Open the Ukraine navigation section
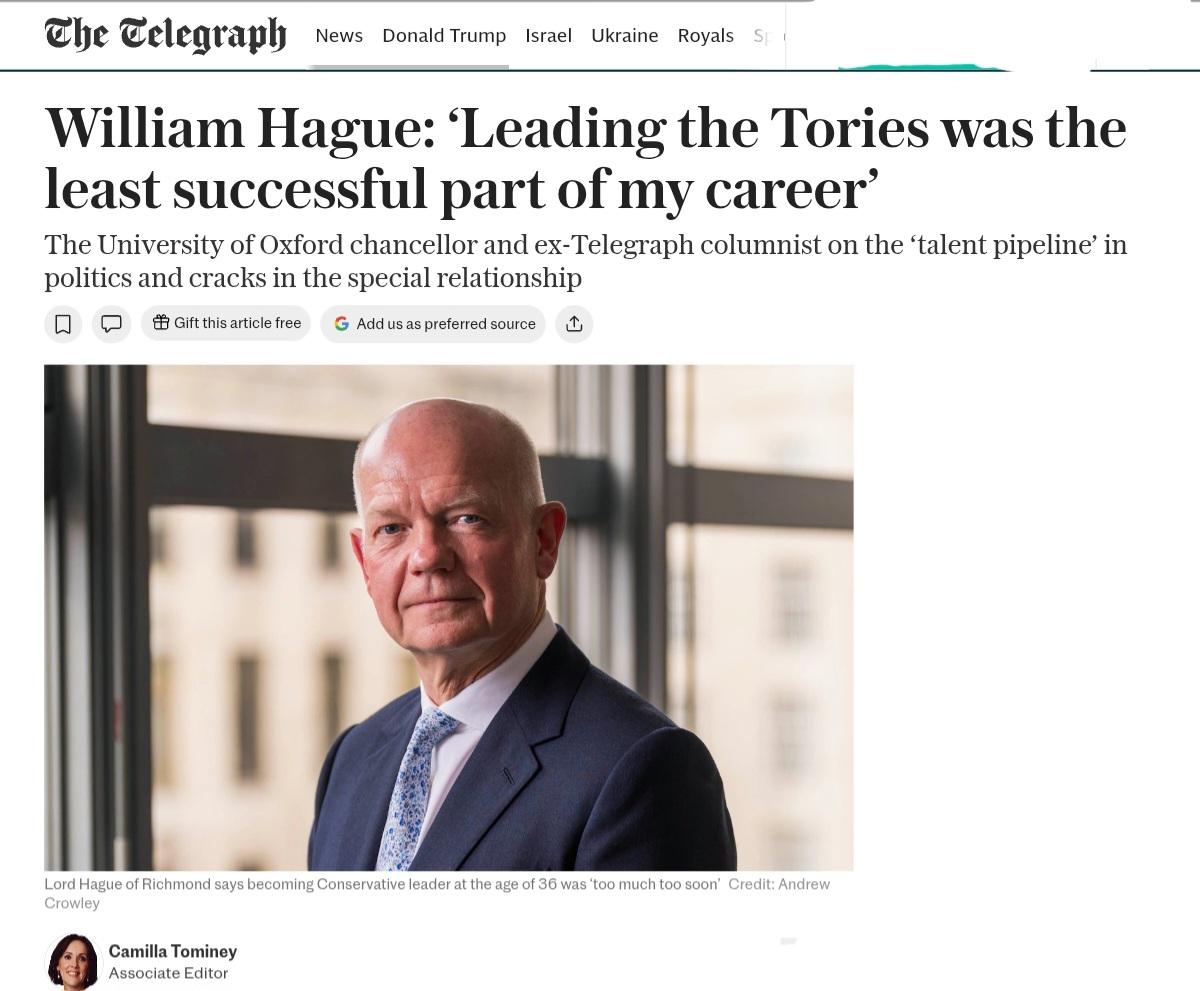1200x991 pixels. coord(624,36)
